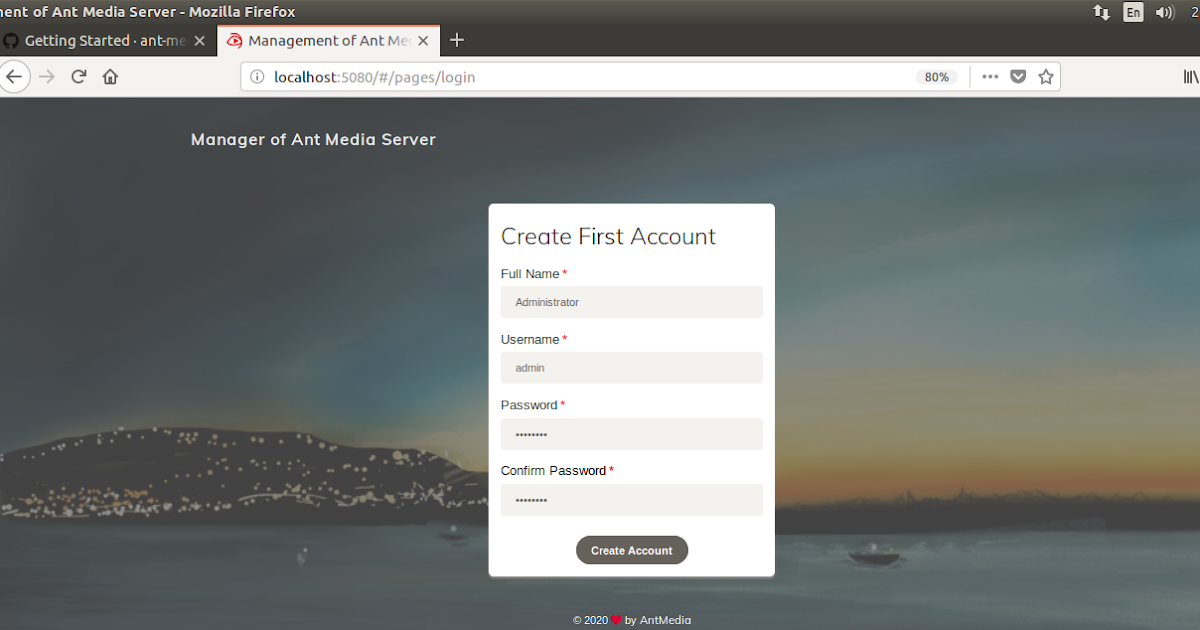Focus the Full Name field
The height and width of the screenshot is (630, 1200).
tap(631, 302)
